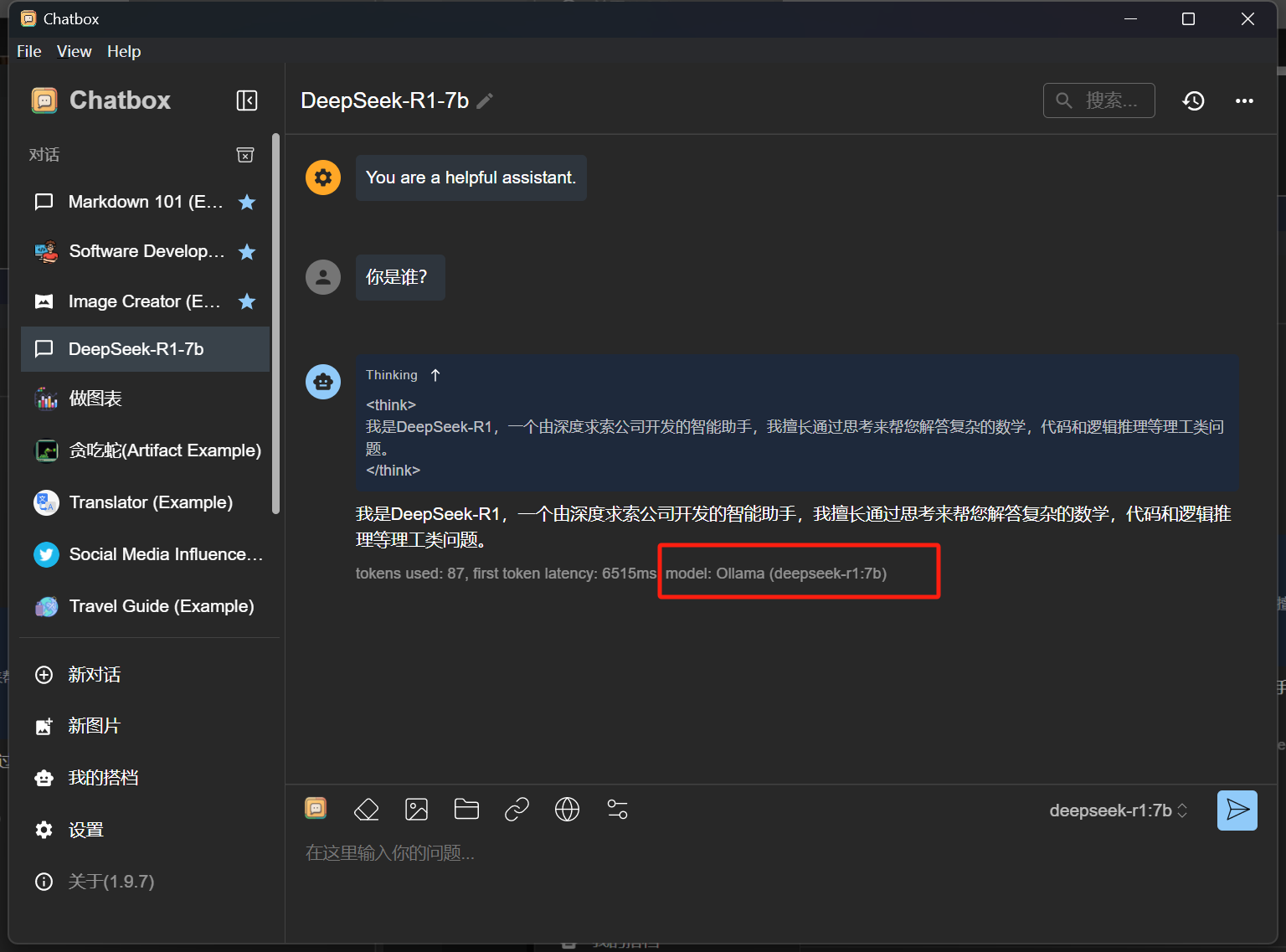Collapse the Thinking section with the arrow
This screenshot has width=1286, height=952.
click(x=435, y=375)
